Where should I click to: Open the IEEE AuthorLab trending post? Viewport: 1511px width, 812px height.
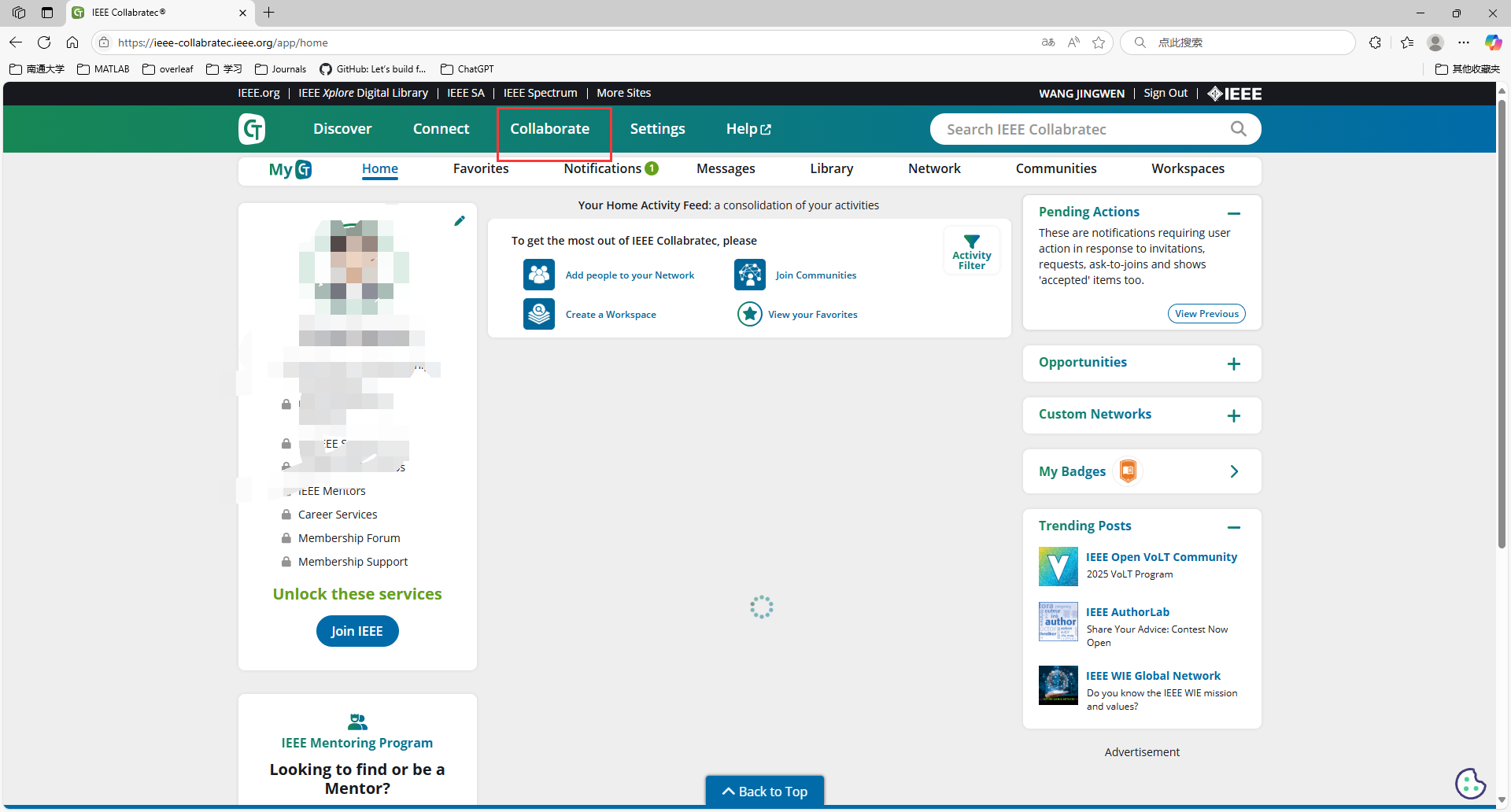pos(1128,612)
